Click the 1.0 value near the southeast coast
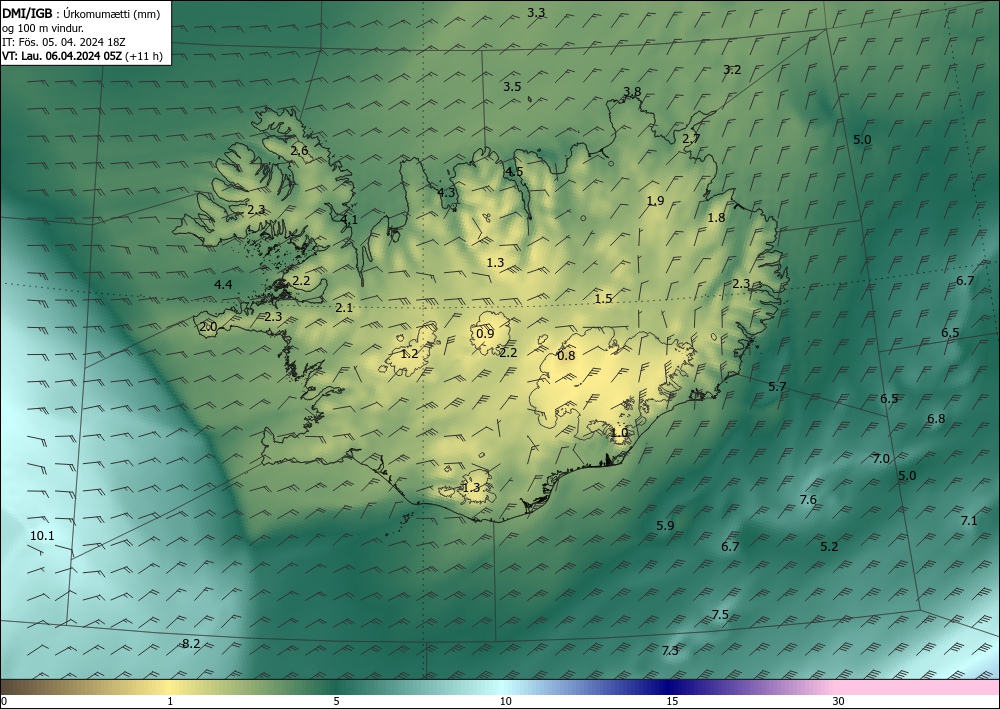Screen dimensions: 1000x709 [x=619, y=432]
